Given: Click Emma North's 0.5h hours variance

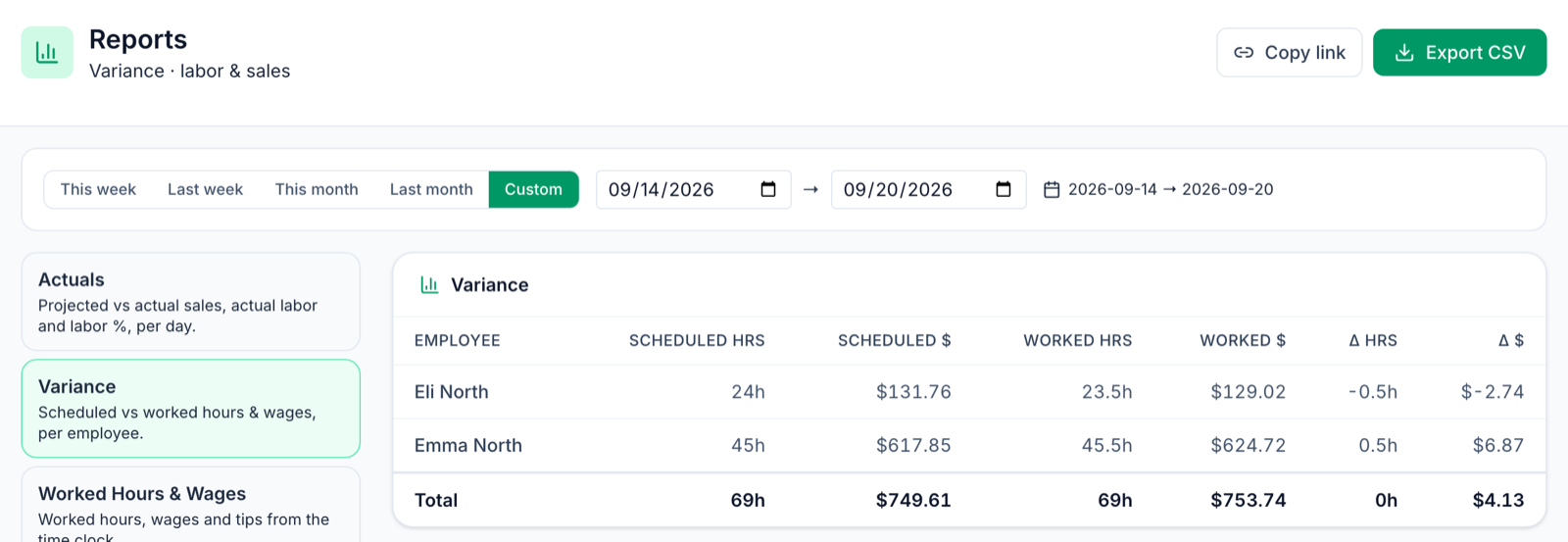Looking at the screenshot, I should (x=1378, y=446).
